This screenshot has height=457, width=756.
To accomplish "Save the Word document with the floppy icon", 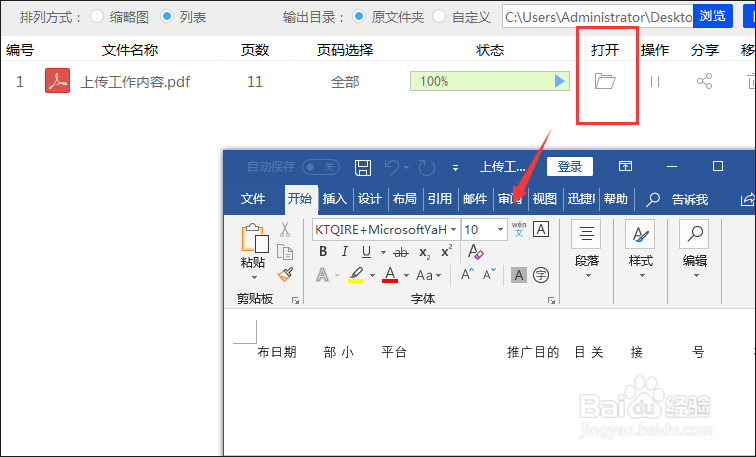I will pyautogui.click(x=363, y=167).
